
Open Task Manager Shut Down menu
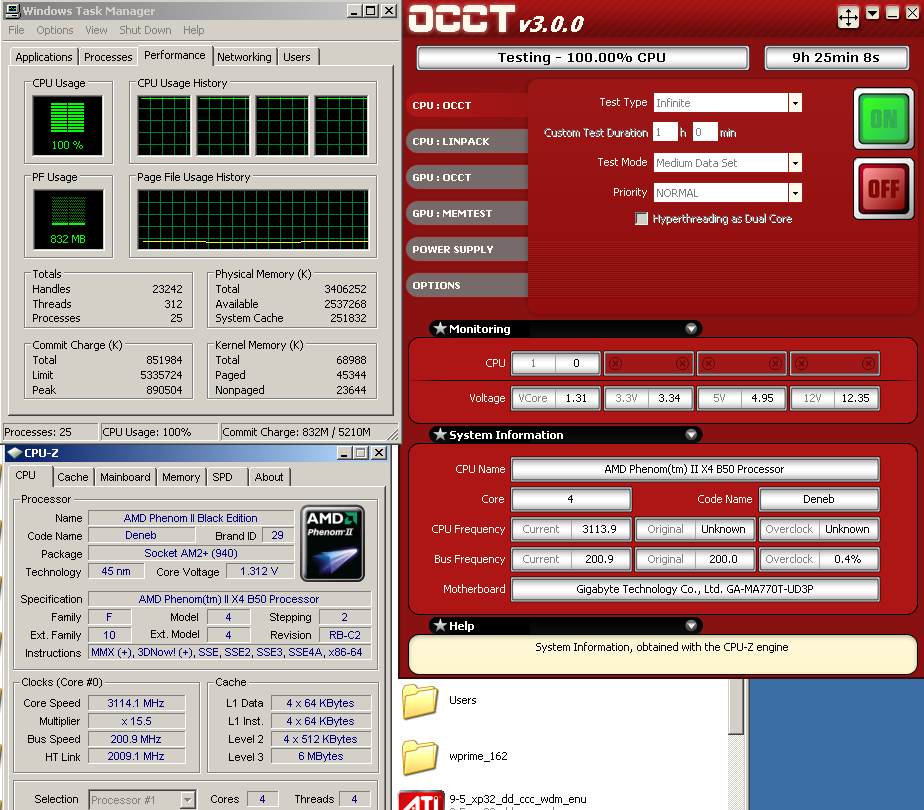(x=145, y=30)
